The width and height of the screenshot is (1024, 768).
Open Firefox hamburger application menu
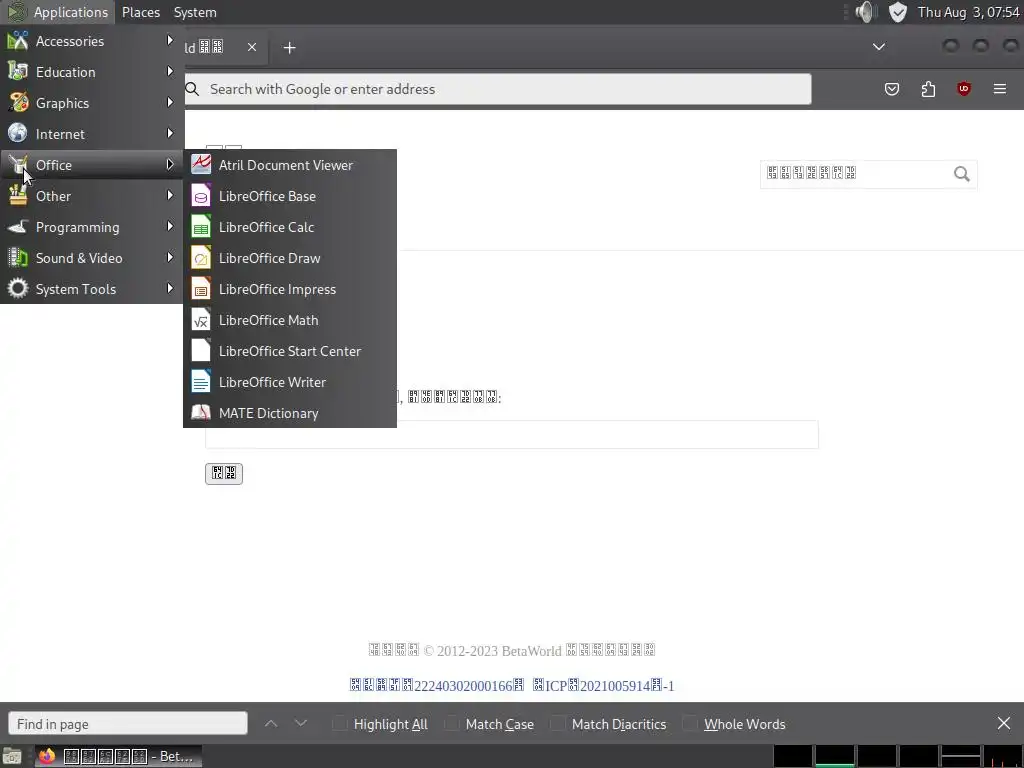[1000, 89]
